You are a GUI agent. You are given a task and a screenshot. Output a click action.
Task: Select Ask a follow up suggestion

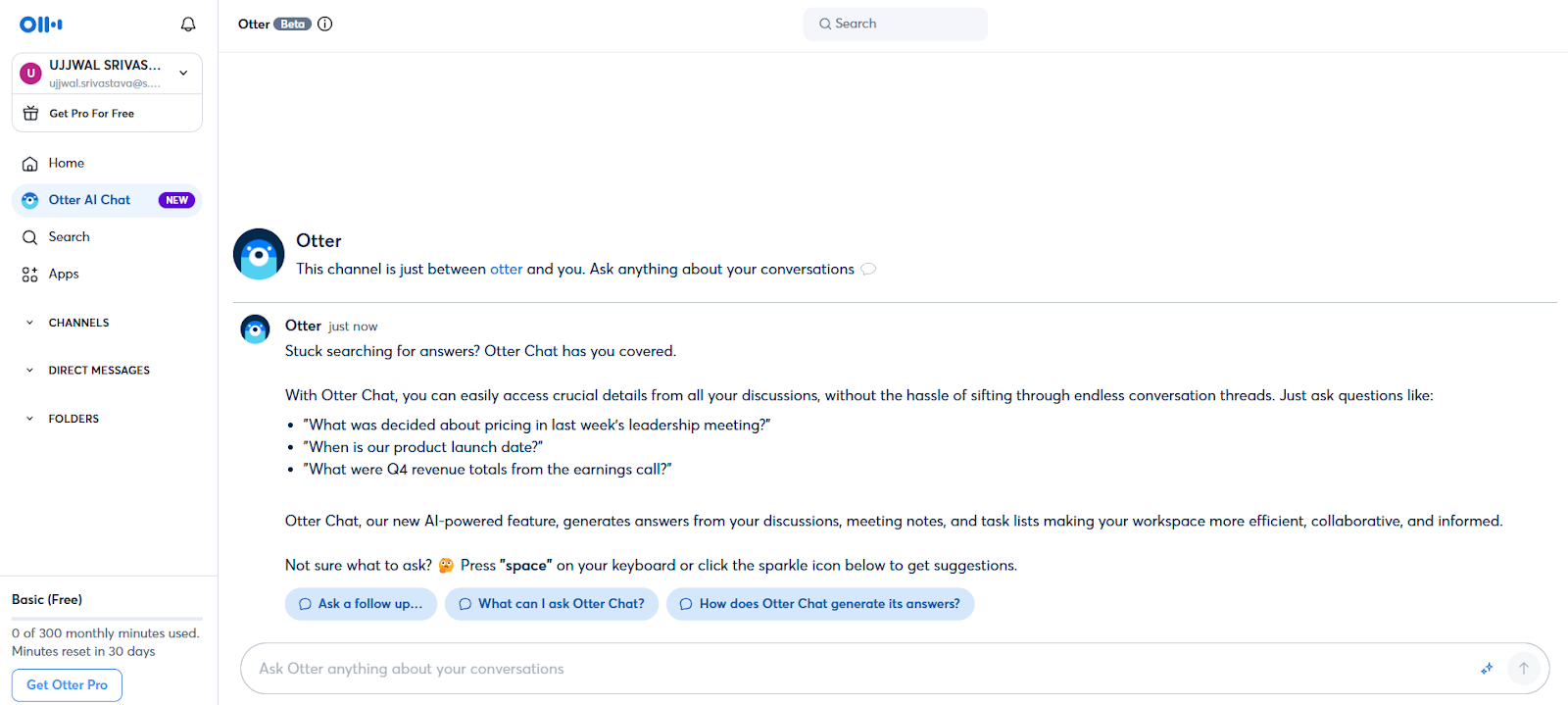[x=361, y=604]
